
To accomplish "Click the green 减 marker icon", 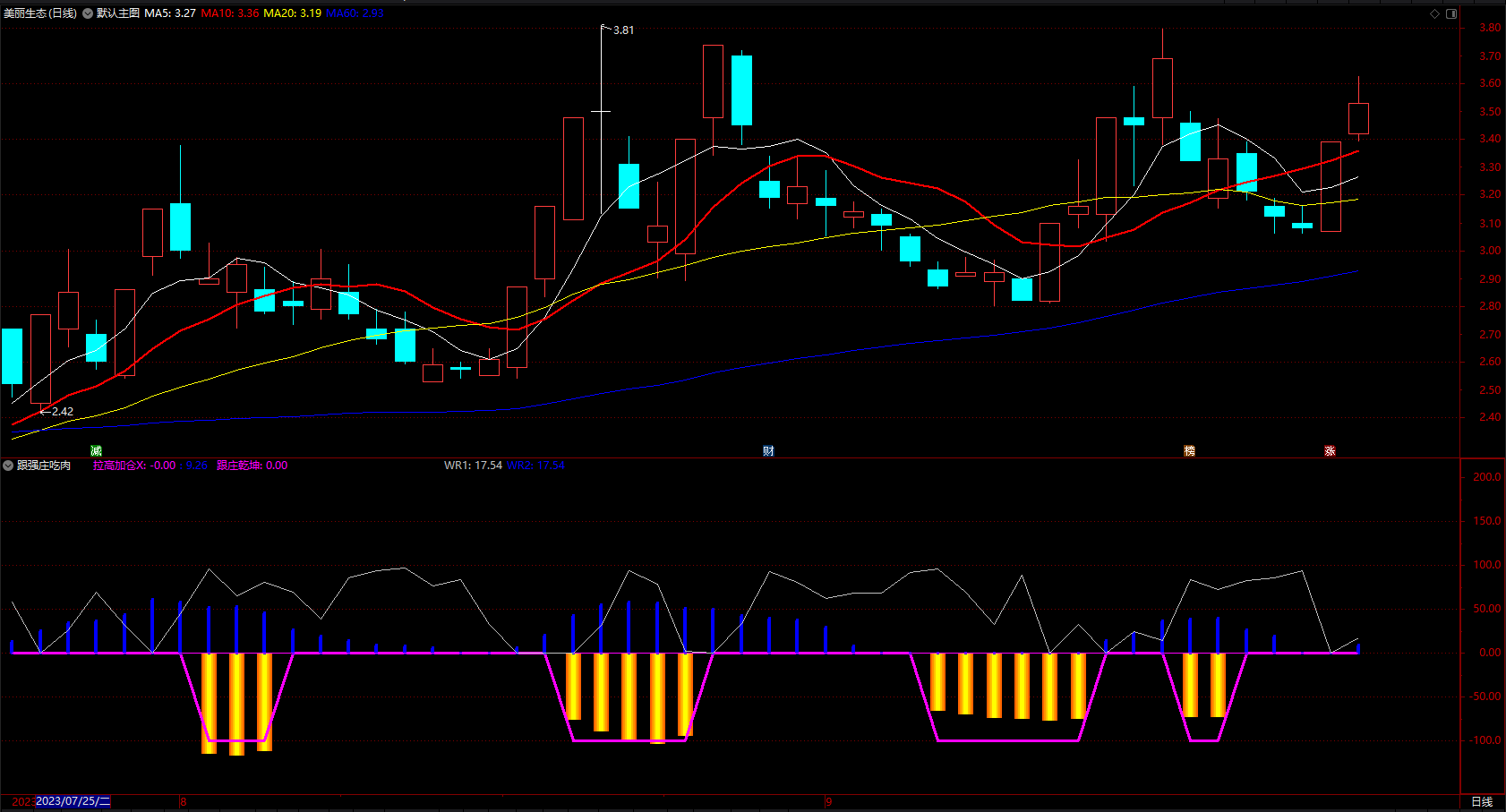I will 97,450.
